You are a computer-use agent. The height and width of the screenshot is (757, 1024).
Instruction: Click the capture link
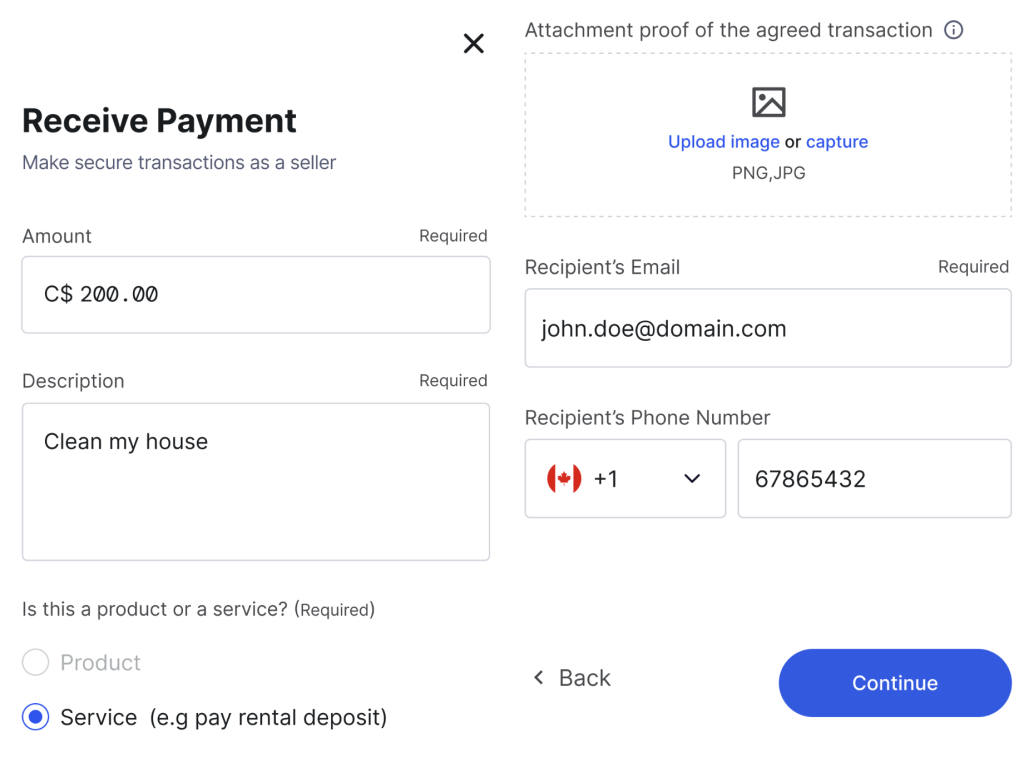(x=837, y=142)
